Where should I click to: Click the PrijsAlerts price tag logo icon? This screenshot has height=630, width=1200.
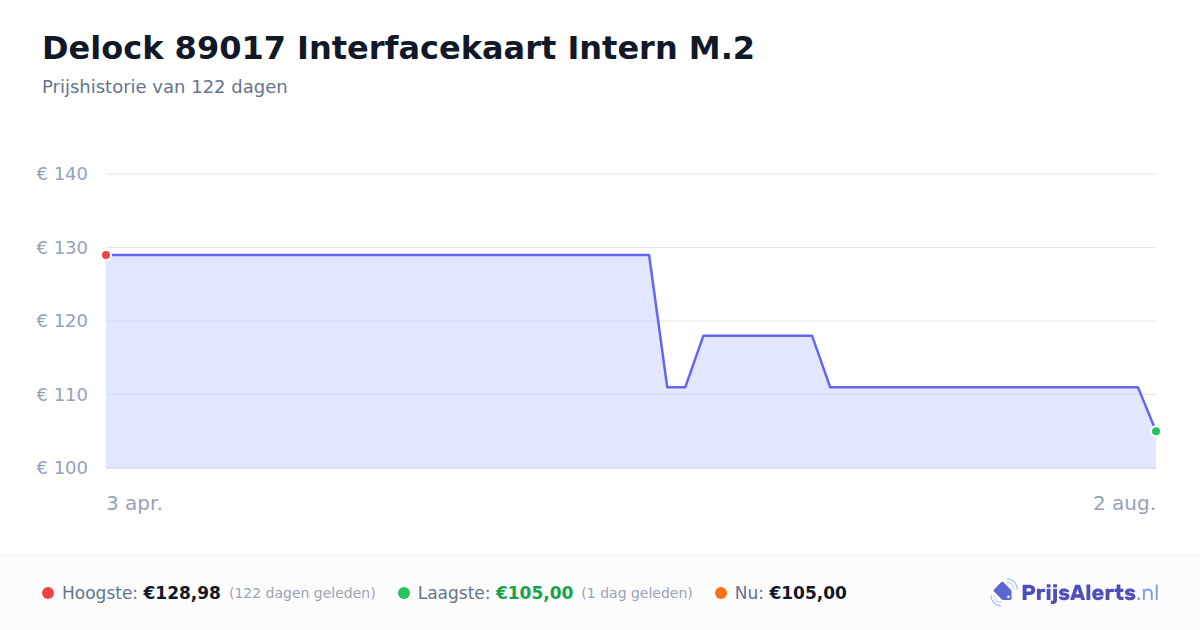pos(1003,593)
